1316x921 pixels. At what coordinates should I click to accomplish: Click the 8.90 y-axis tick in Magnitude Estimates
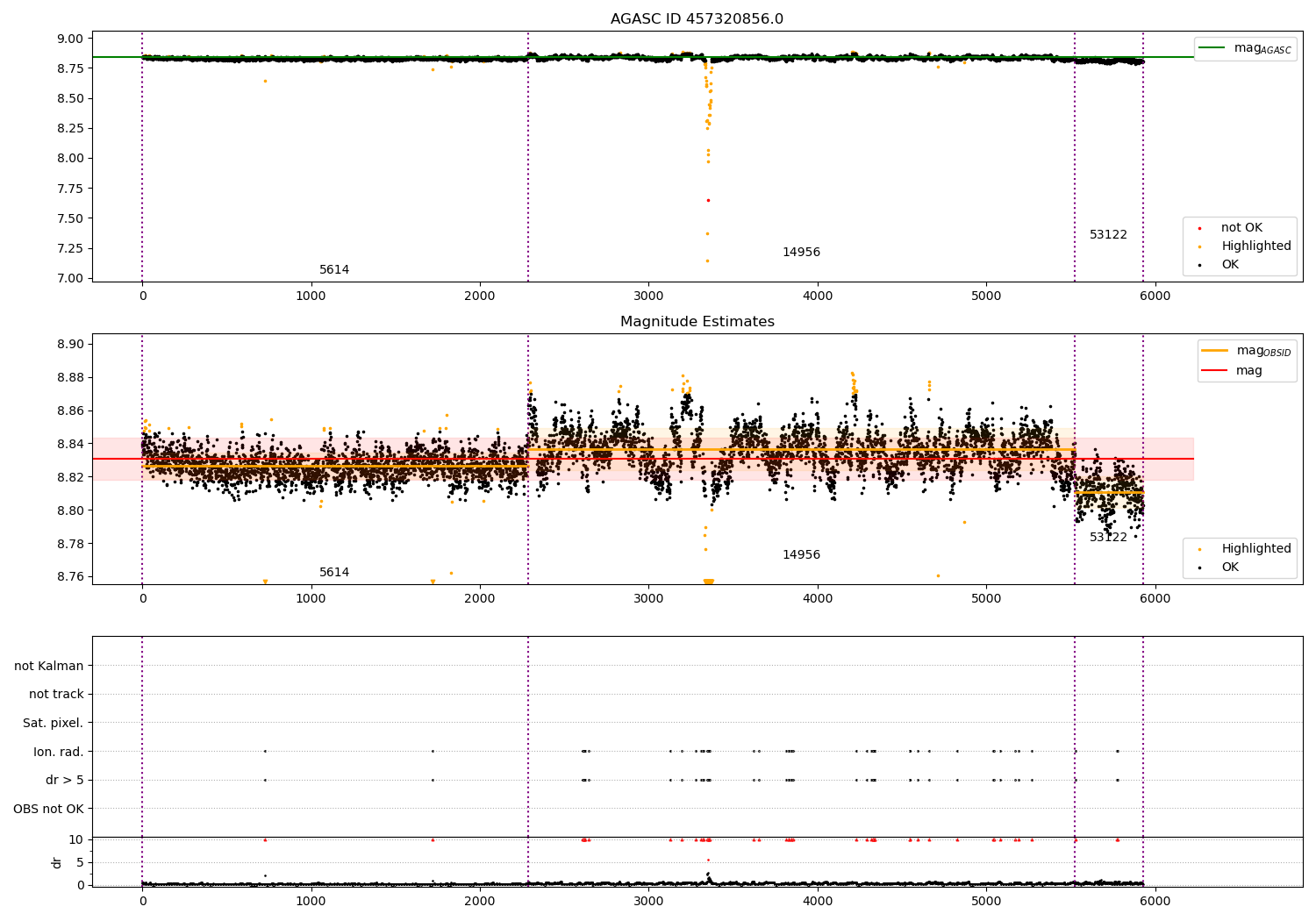click(x=70, y=344)
